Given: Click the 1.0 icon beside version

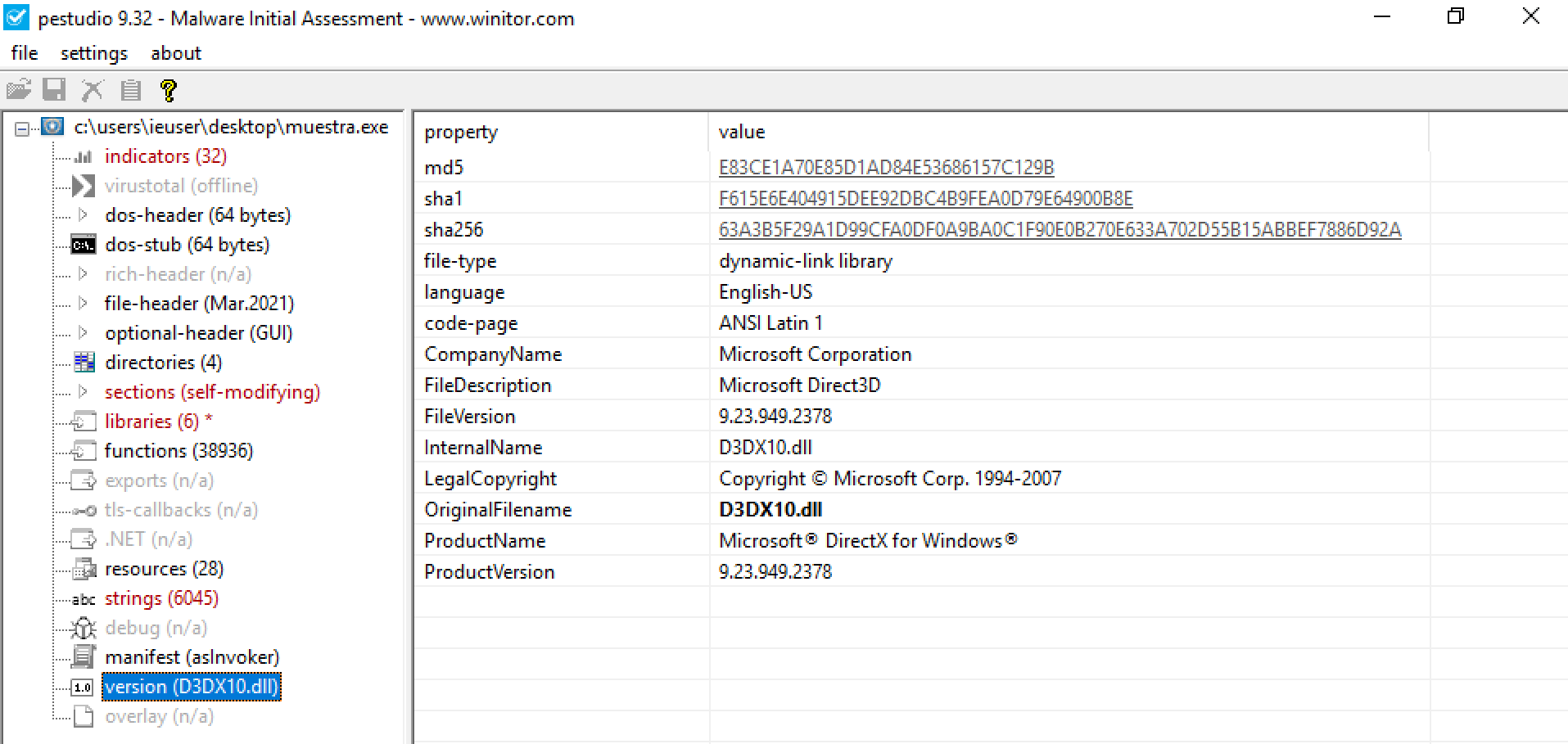Looking at the screenshot, I should pyautogui.click(x=83, y=688).
